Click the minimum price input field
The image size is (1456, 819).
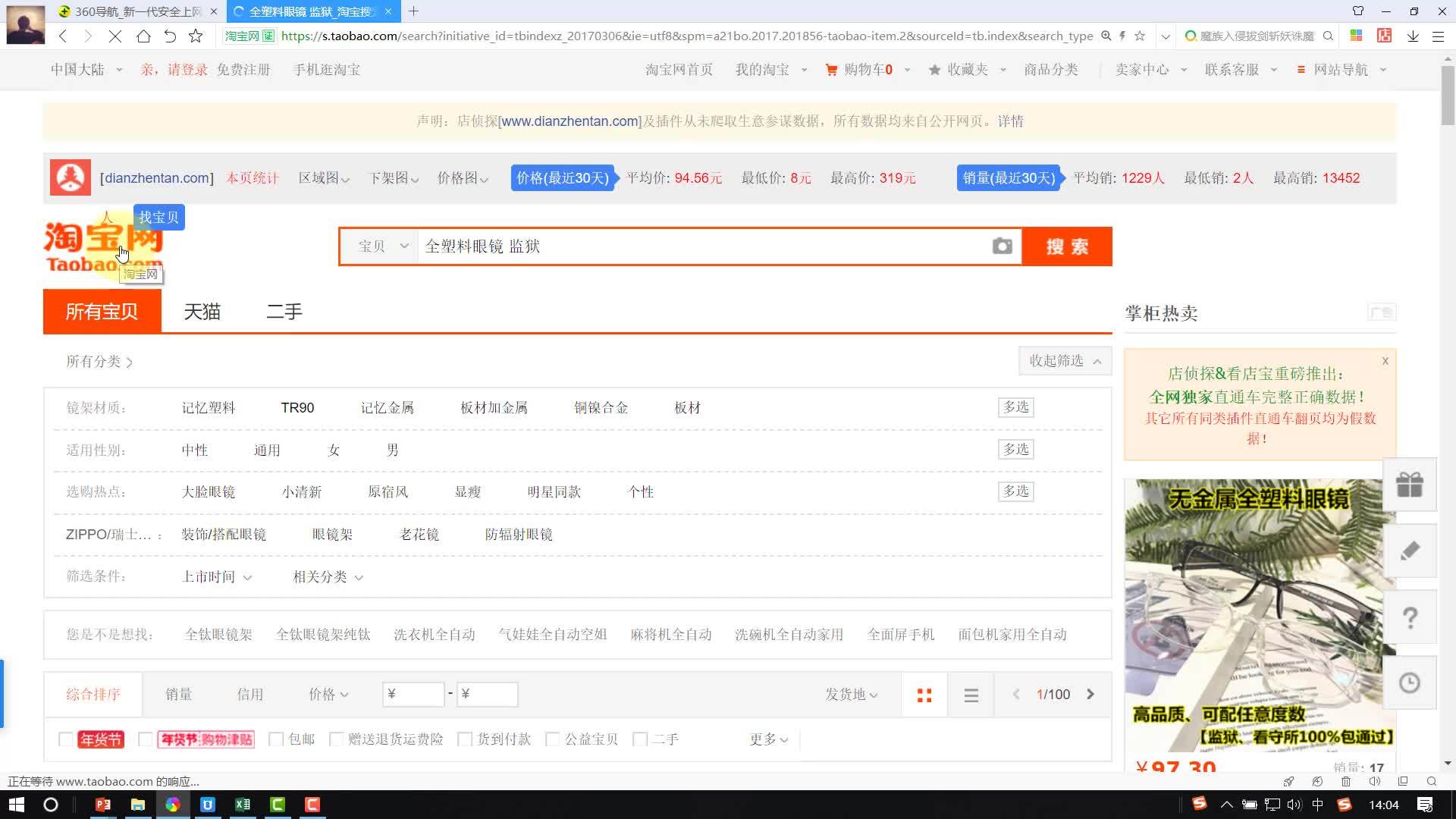click(414, 695)
